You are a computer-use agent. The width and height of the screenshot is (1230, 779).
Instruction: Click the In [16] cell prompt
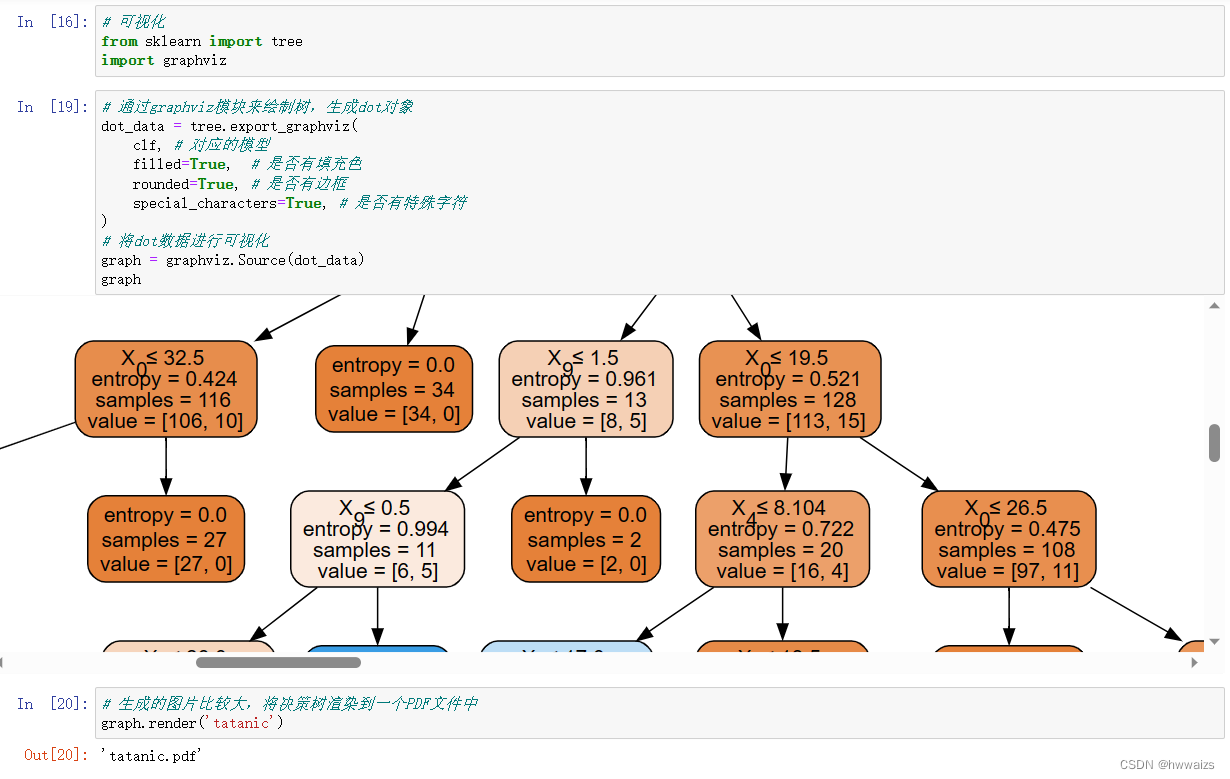(52, 22)
